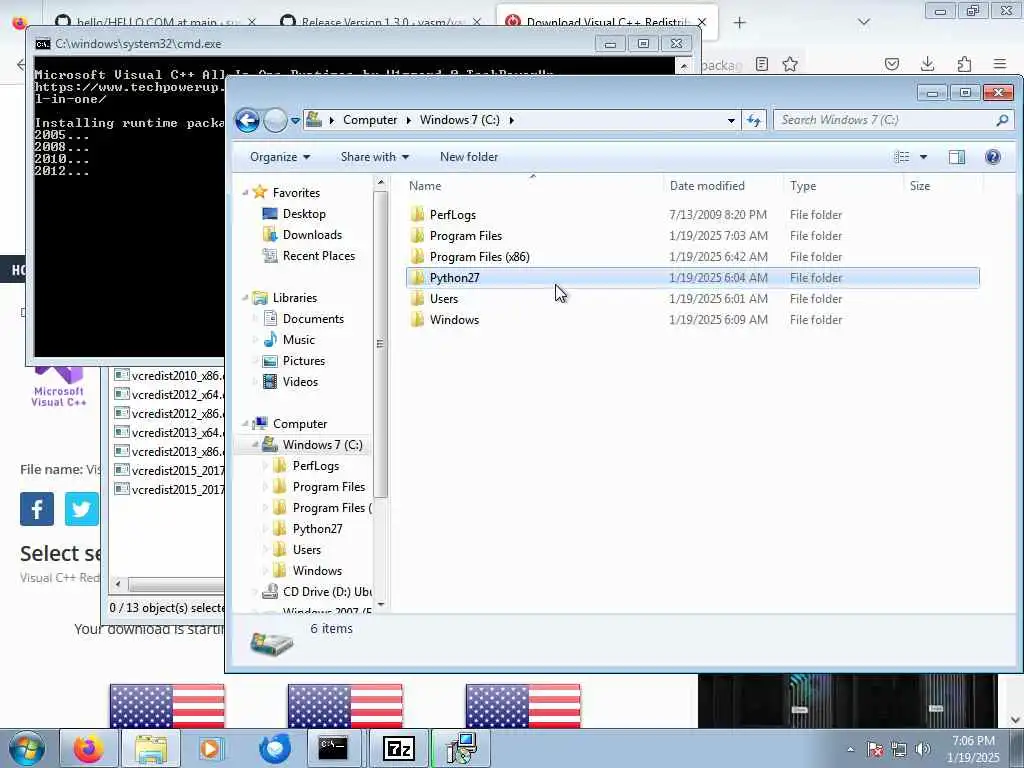Sort by Size column header
The height and width of the screenshot is (768, 1024).
coord(943,186)
